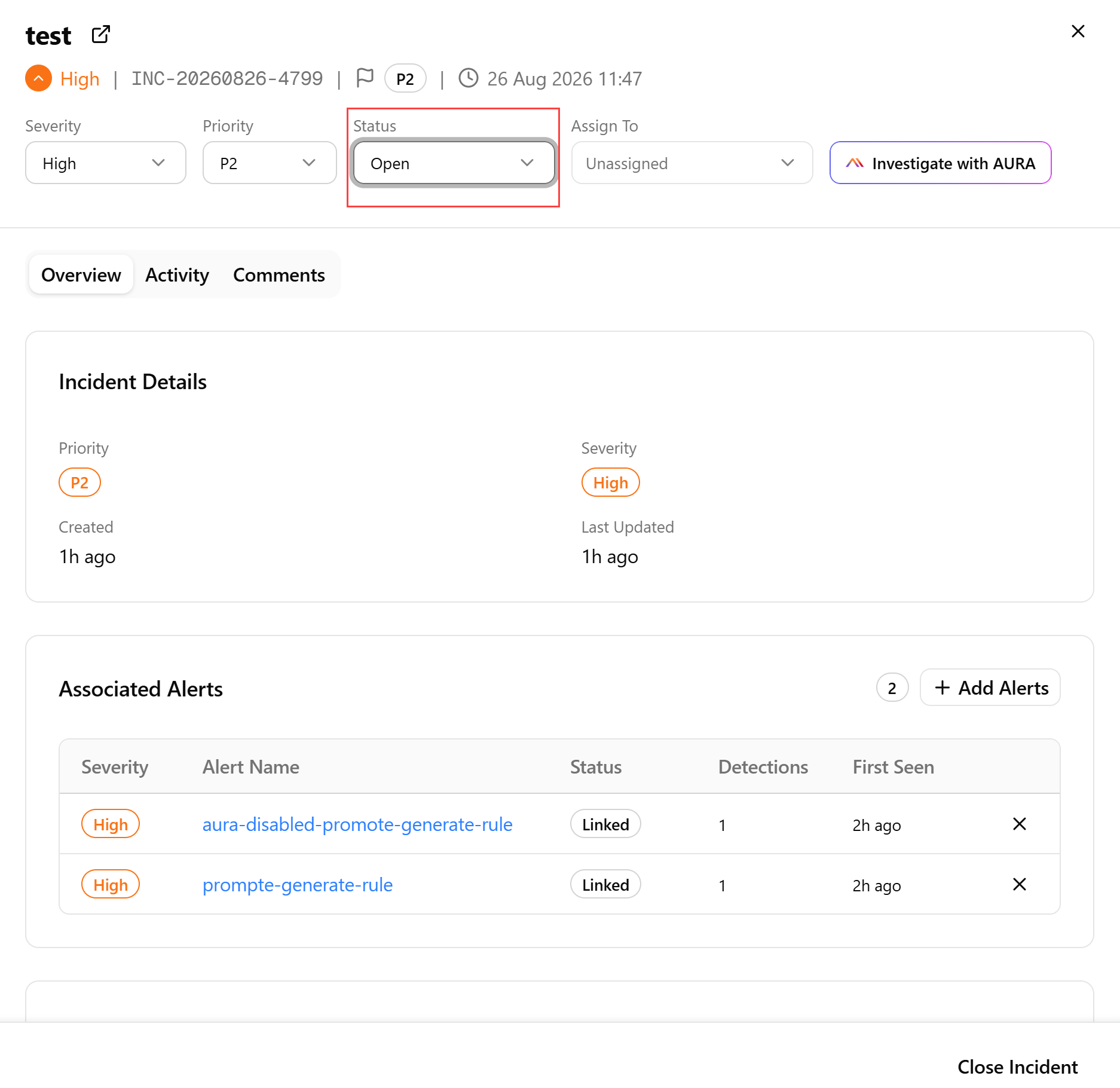The height and width of the screenshot is (1088, 1120).
Task: Click the plus icon on Add Alerts
Action: click(942, 688)
